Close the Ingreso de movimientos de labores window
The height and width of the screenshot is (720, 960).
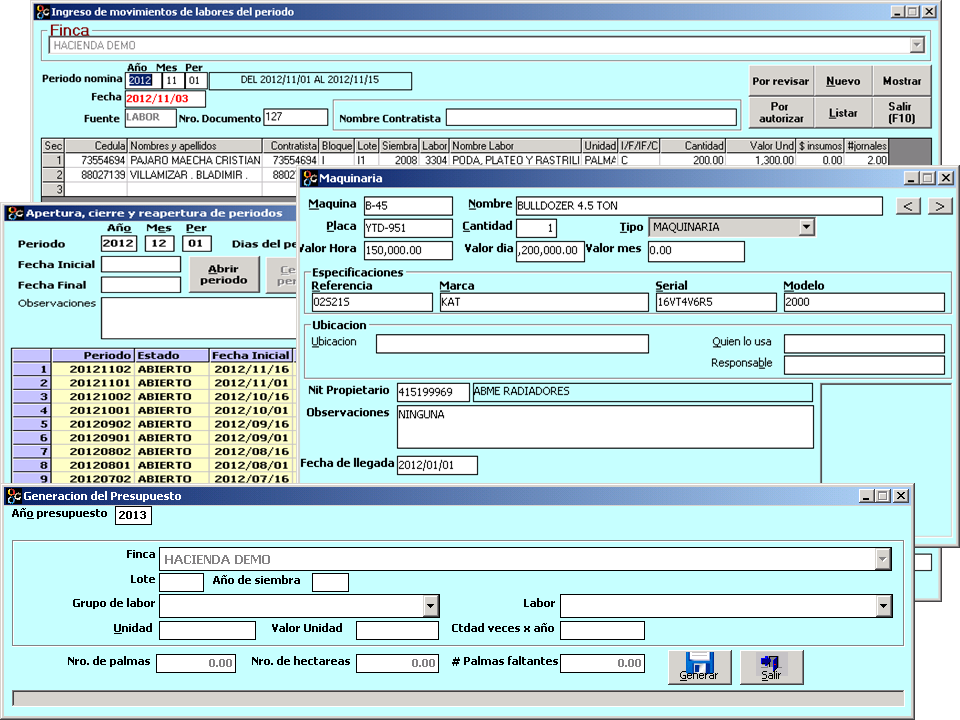click(x=929, y=12)
